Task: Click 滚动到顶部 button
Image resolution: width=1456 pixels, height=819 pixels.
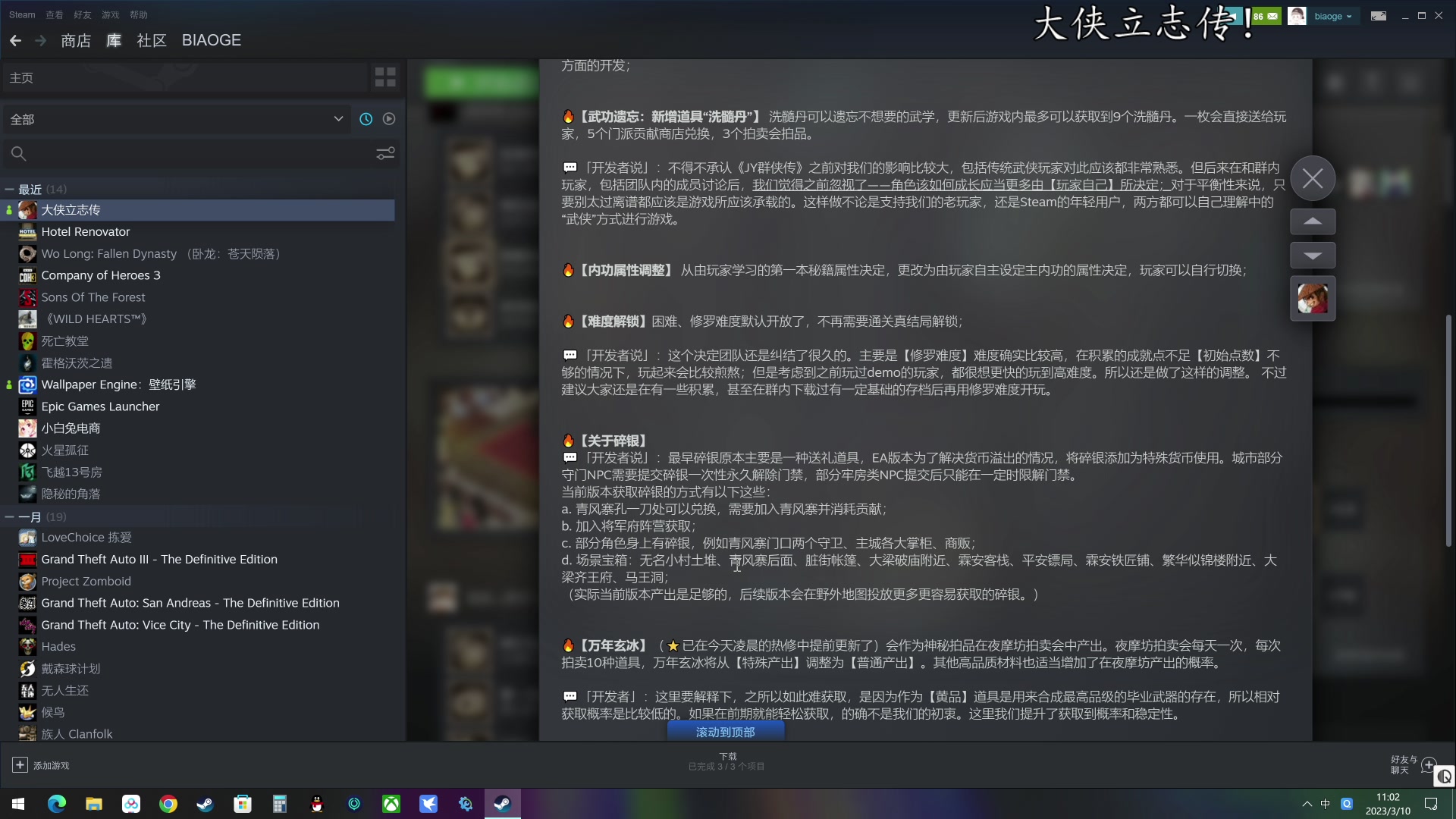Action: (726, 732)
